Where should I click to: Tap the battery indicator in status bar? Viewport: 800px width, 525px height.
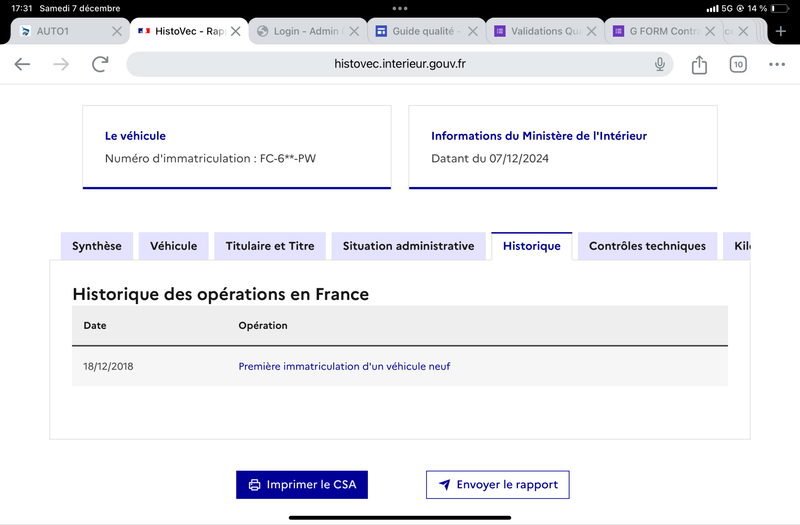780,8
